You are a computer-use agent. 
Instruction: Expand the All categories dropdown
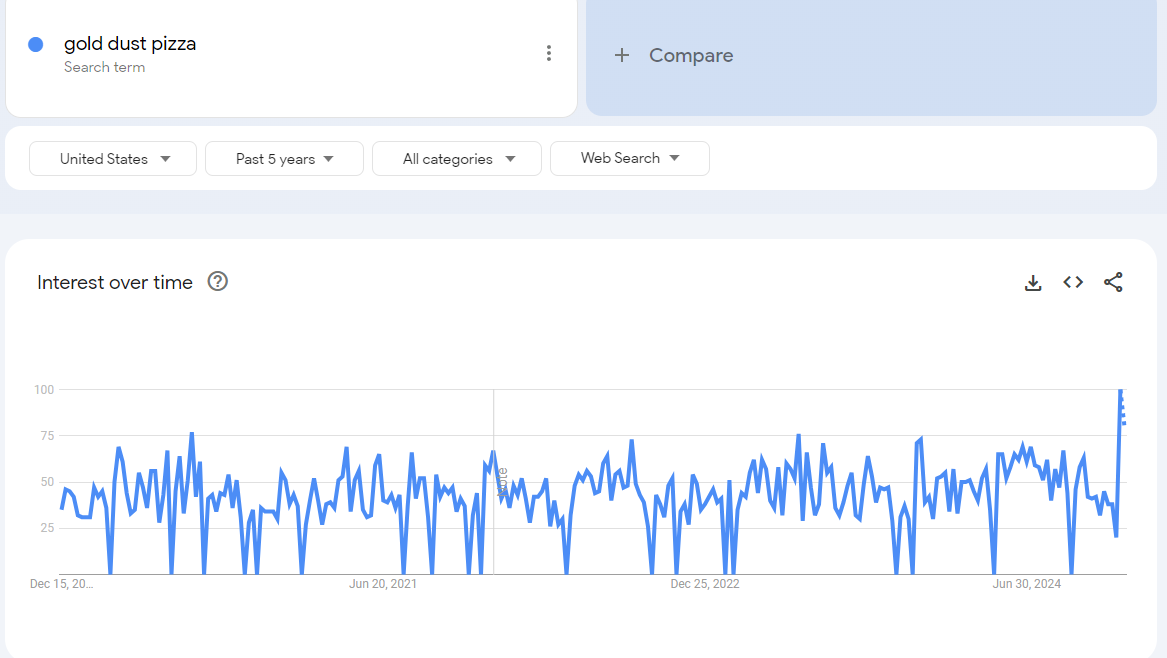click(457, 159)
